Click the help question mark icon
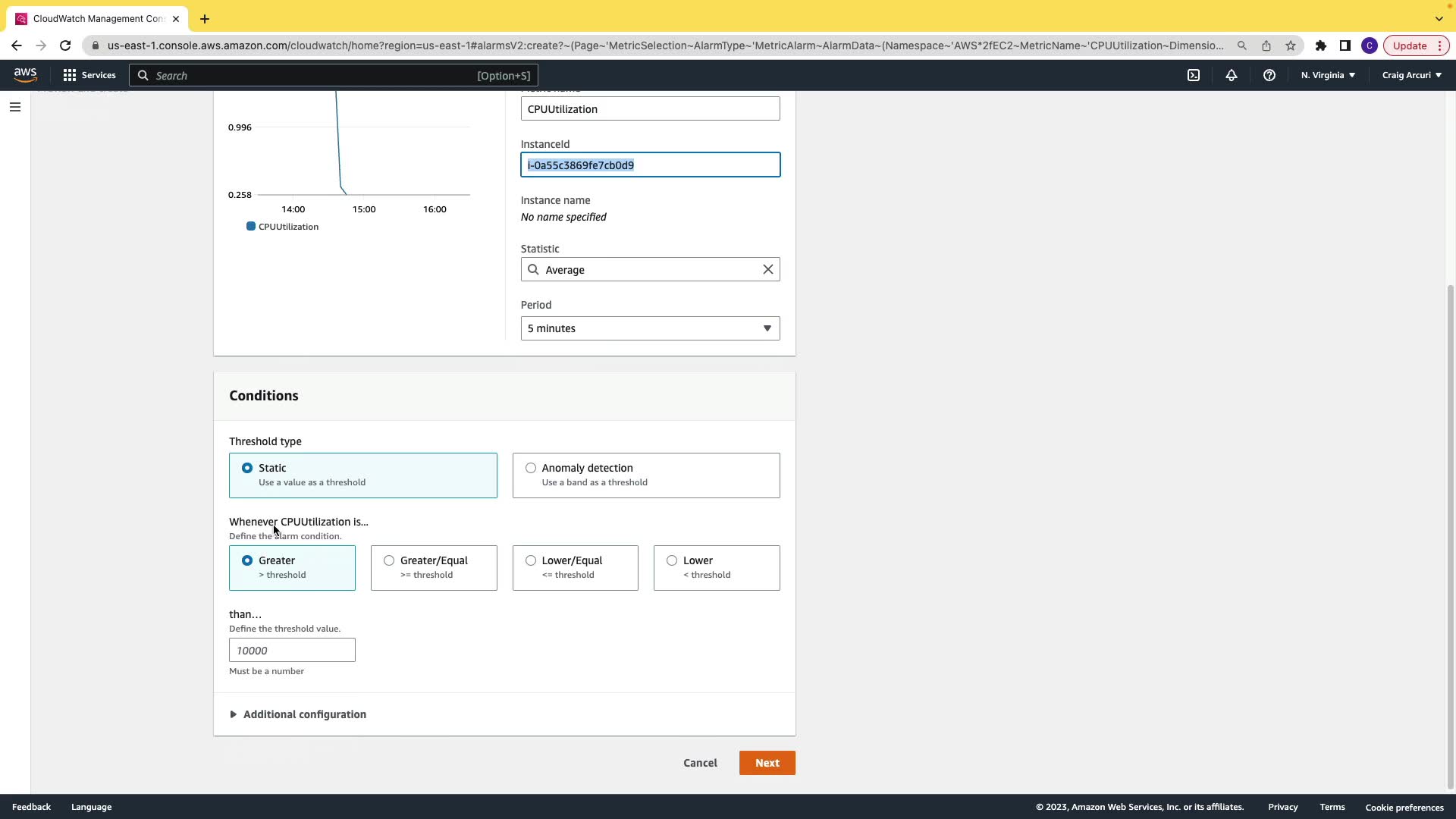Viewport: 1456px width, 819px height. pyautogui.click(x=1269, y=75)
